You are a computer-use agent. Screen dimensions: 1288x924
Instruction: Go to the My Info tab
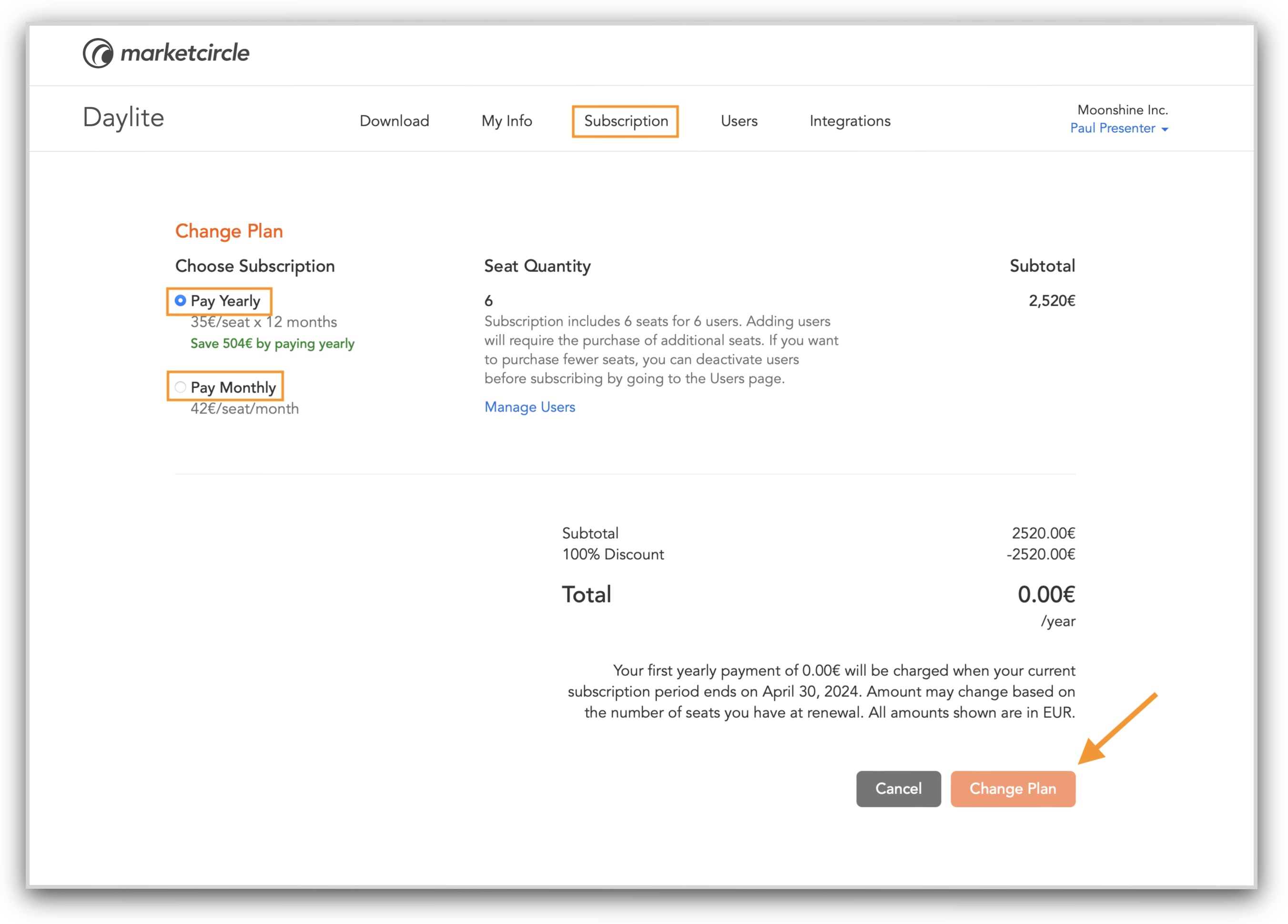(507, 121)
